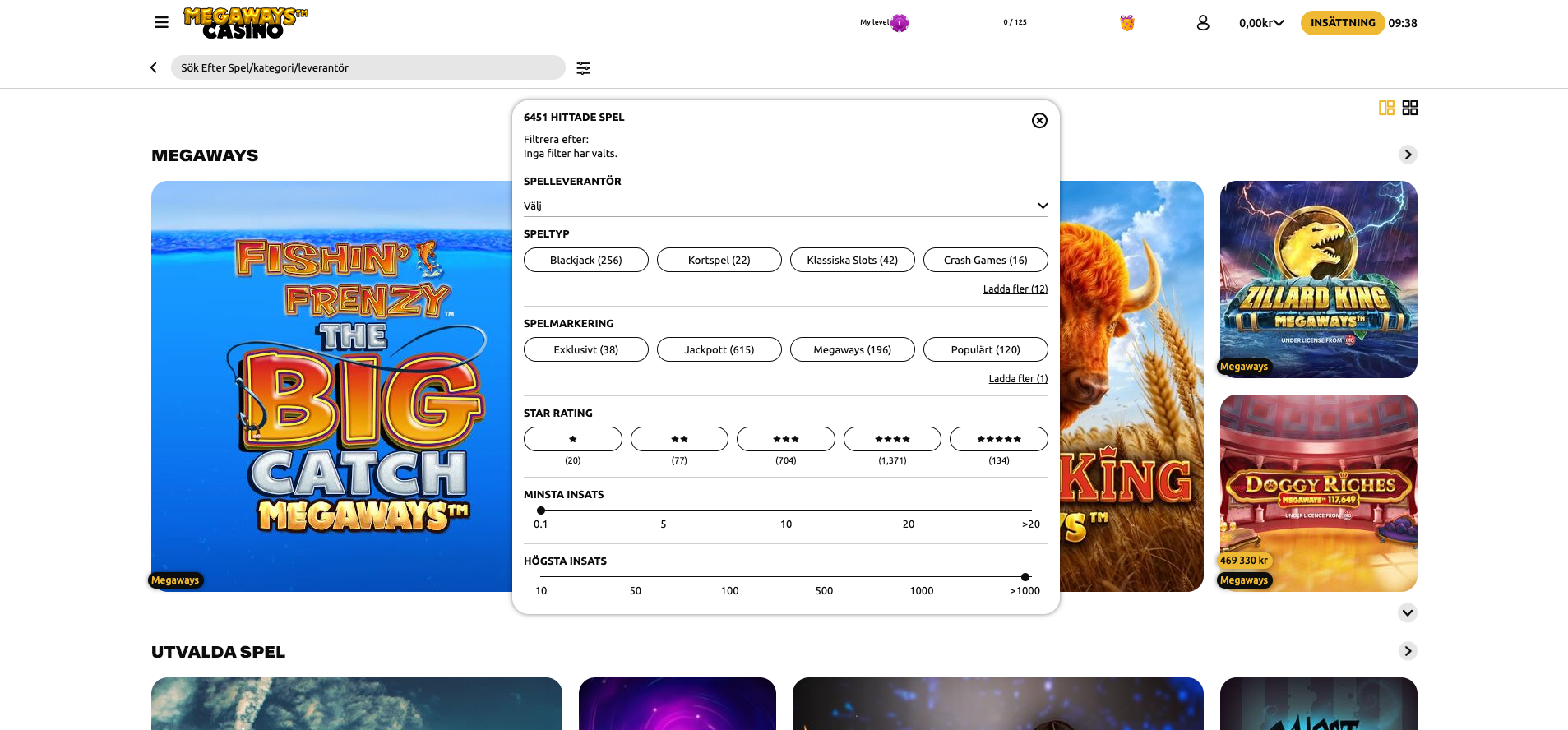Switch to mixed tile layout view
The image size is (1568, 730).
coord(1386,108)
